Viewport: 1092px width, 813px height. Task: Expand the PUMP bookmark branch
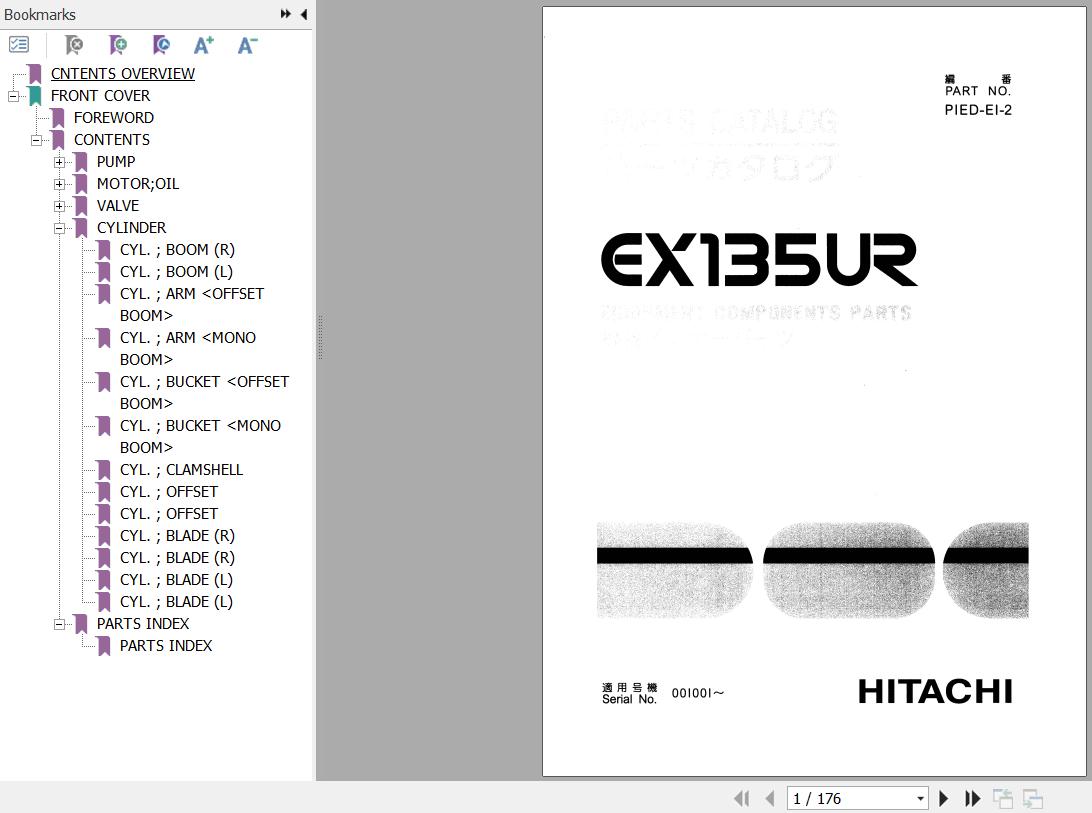click(x=59, y=162)
